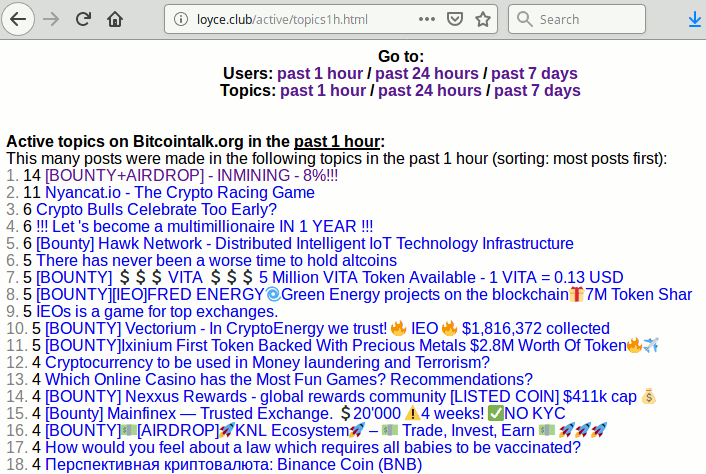Save page to Pocket icon

[455, 19]
